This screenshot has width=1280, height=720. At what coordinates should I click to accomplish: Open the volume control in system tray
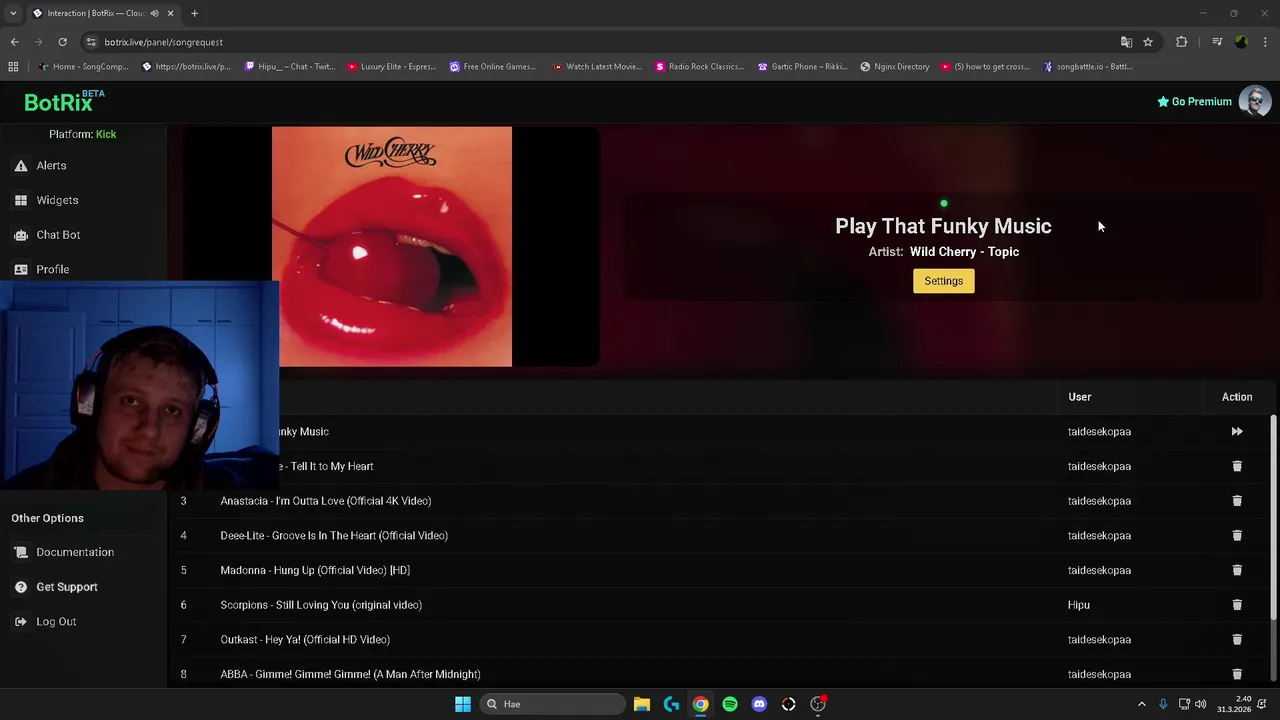[1200, 704]
